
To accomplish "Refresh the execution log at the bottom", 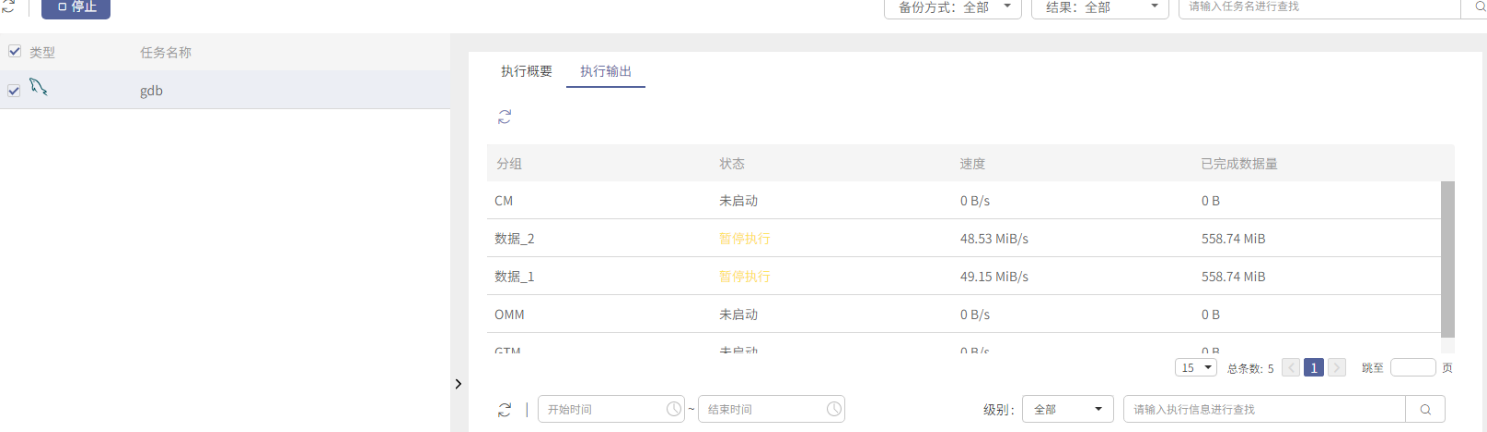I will pyautogui.click(x=505, y=409).
